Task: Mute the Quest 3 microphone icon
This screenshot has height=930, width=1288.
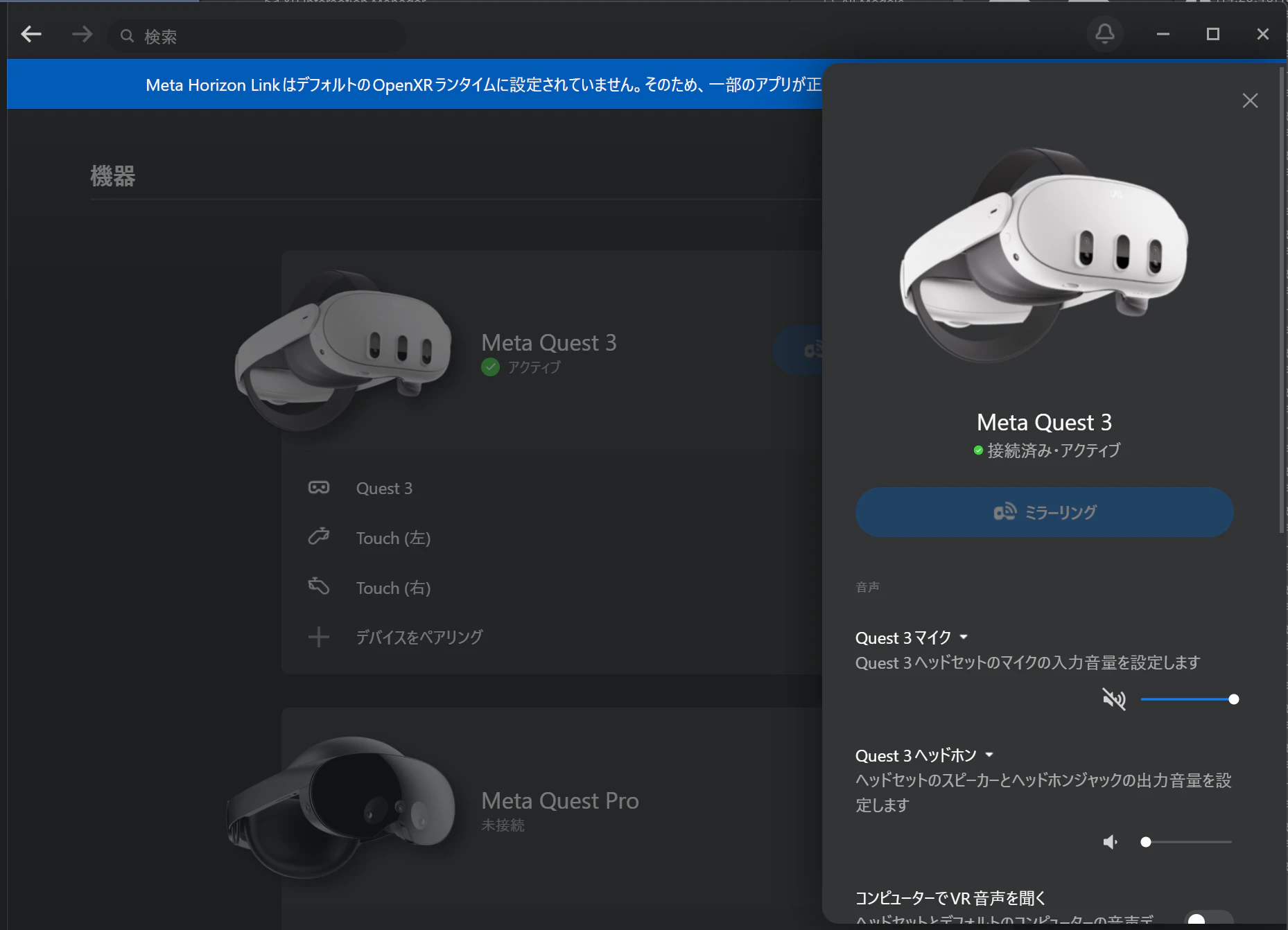Action: (x=1114, y=699)
